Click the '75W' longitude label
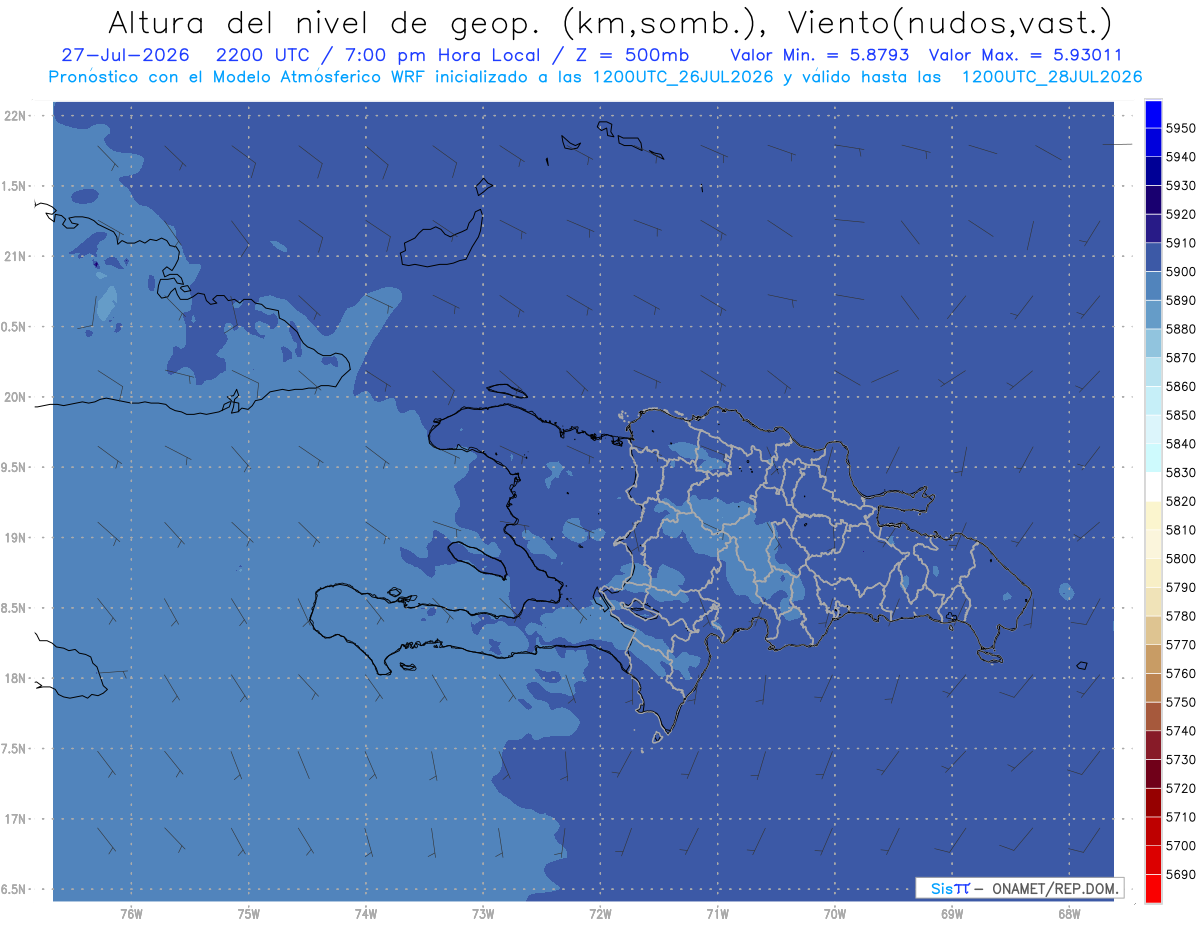Viewport: 1200px width, 927px height. (x=249, y=914)
